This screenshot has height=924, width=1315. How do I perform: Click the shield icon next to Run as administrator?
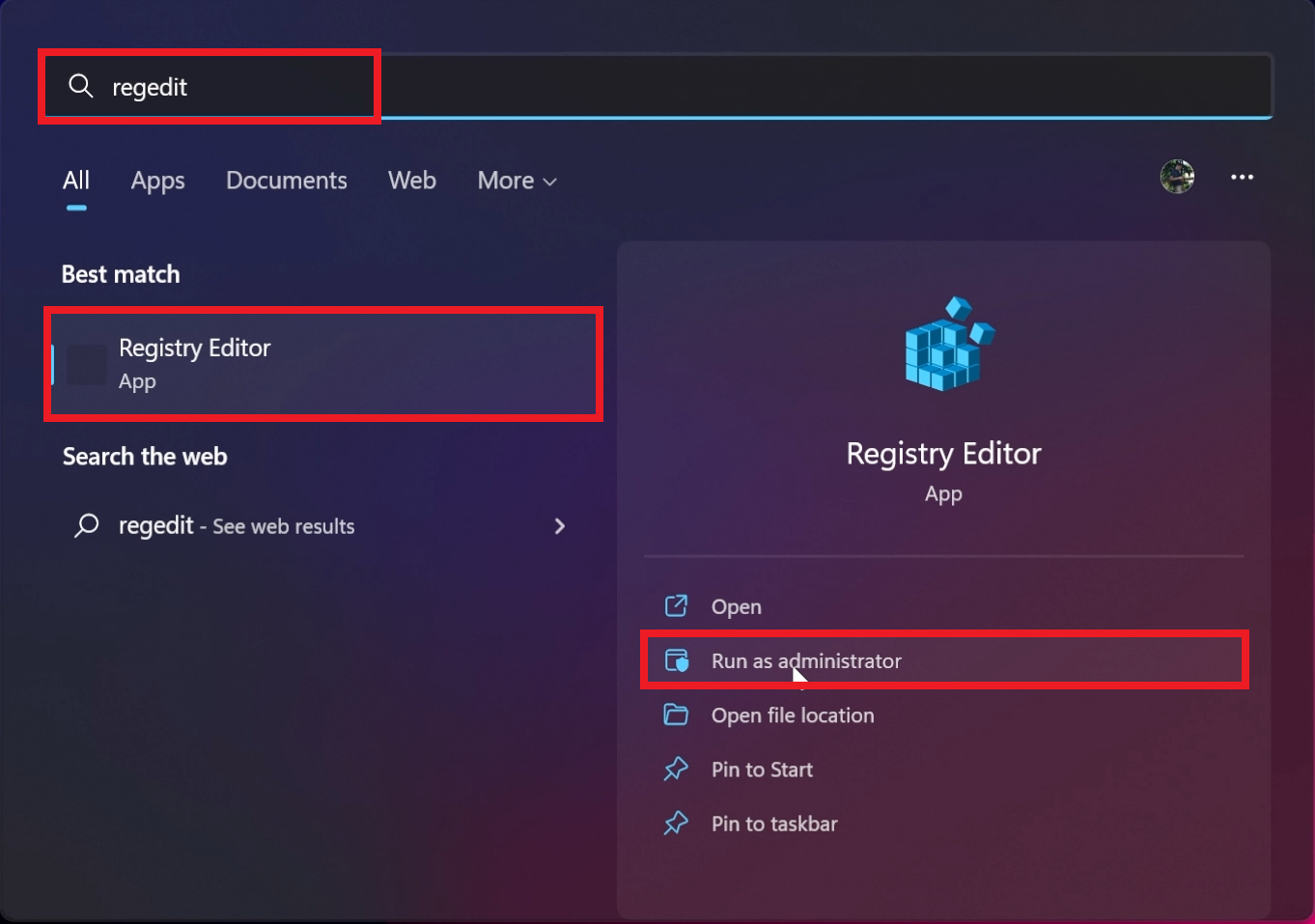pos(677,660)
